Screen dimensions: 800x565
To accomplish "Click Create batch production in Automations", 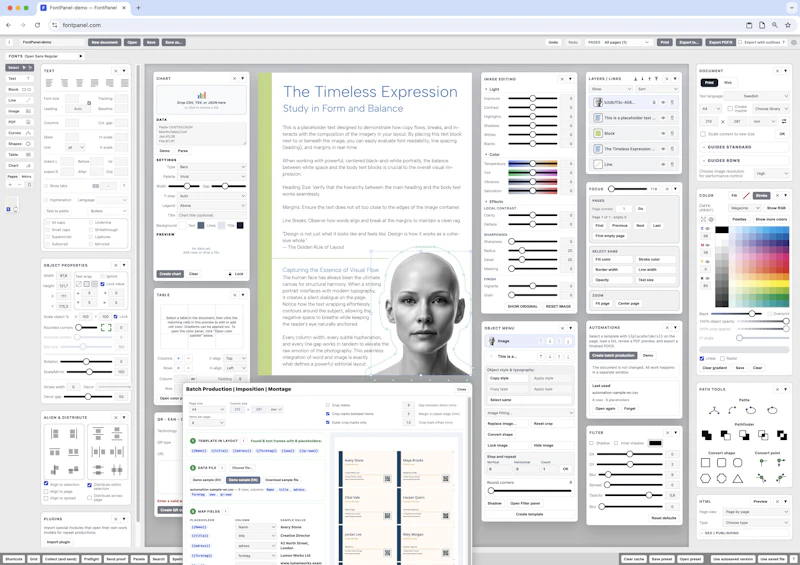I will coord(613,355).
